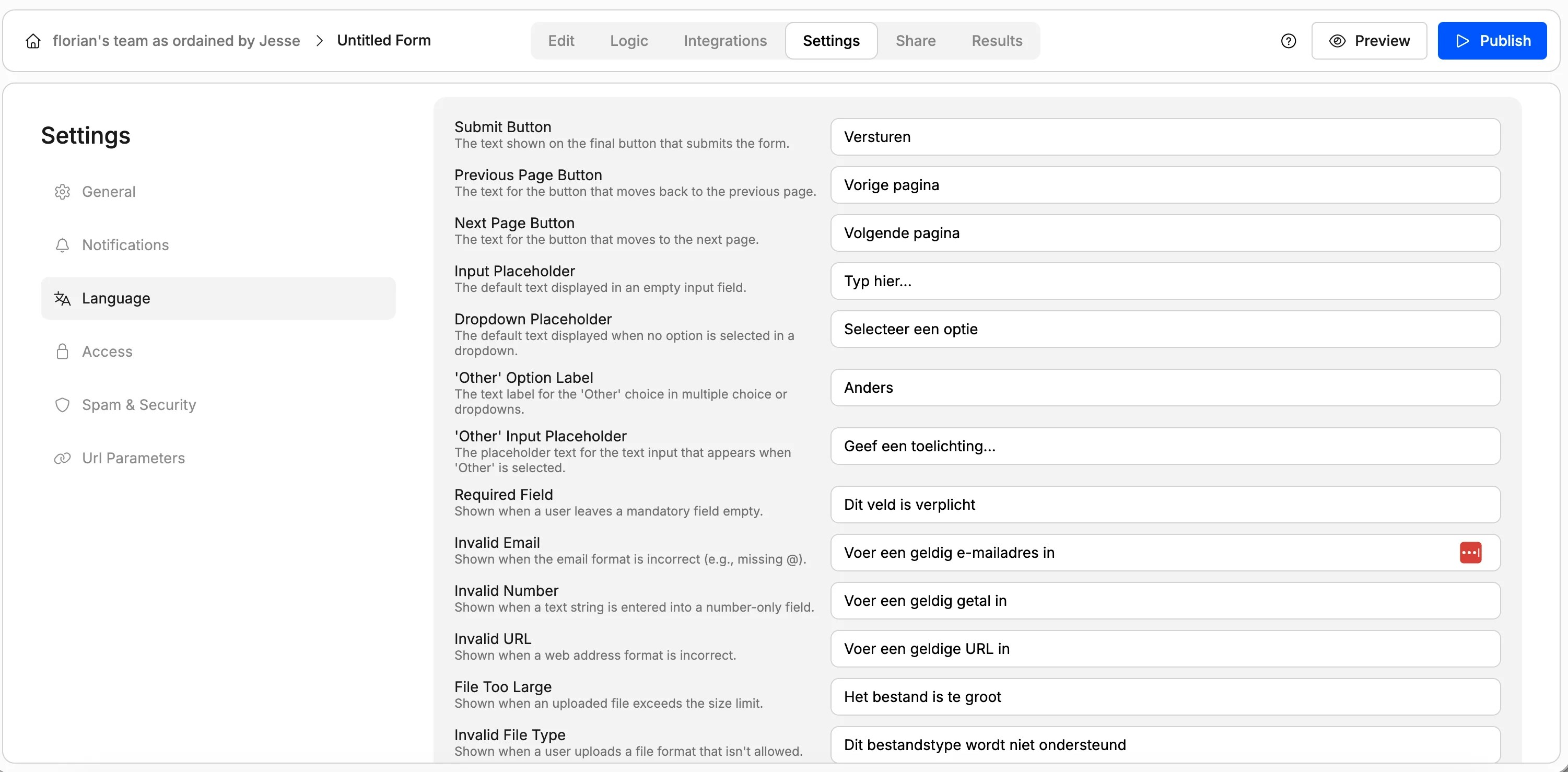Image resolution: width=1568 pixels, height=772 pixels.
Task: Open the Share tab
Action: pos(916,40)
